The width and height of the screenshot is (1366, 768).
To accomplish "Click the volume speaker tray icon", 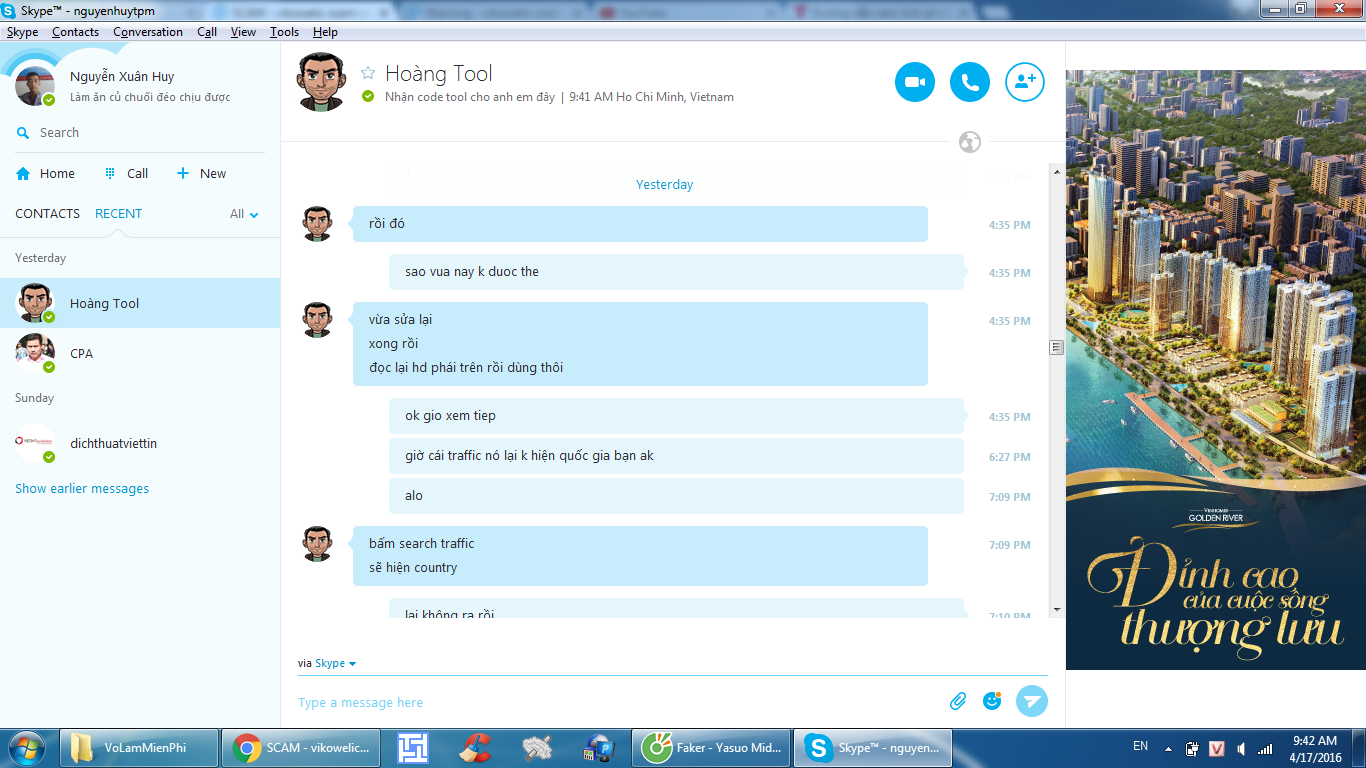I will coord(1241,748).
